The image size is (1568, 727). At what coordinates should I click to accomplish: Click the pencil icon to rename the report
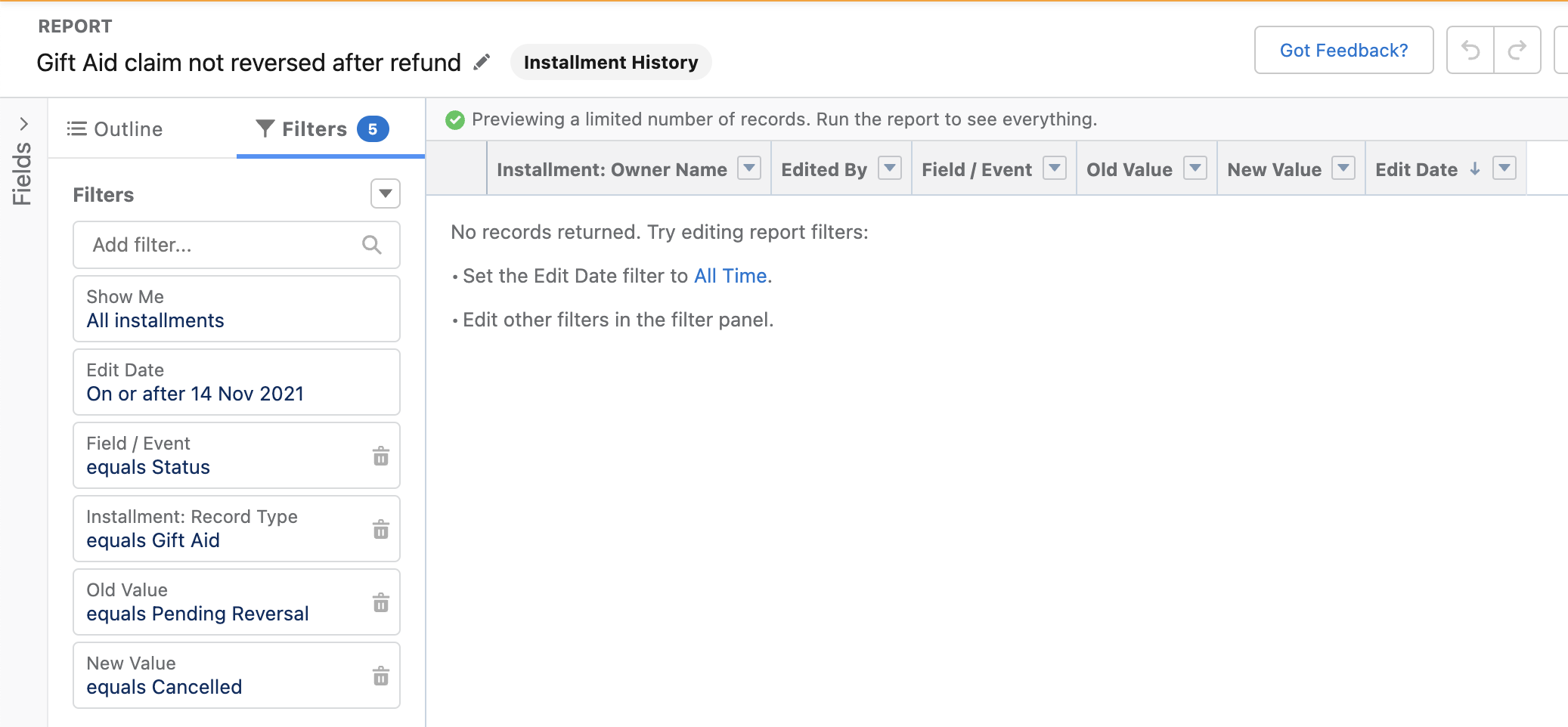(x=482, y=62)
